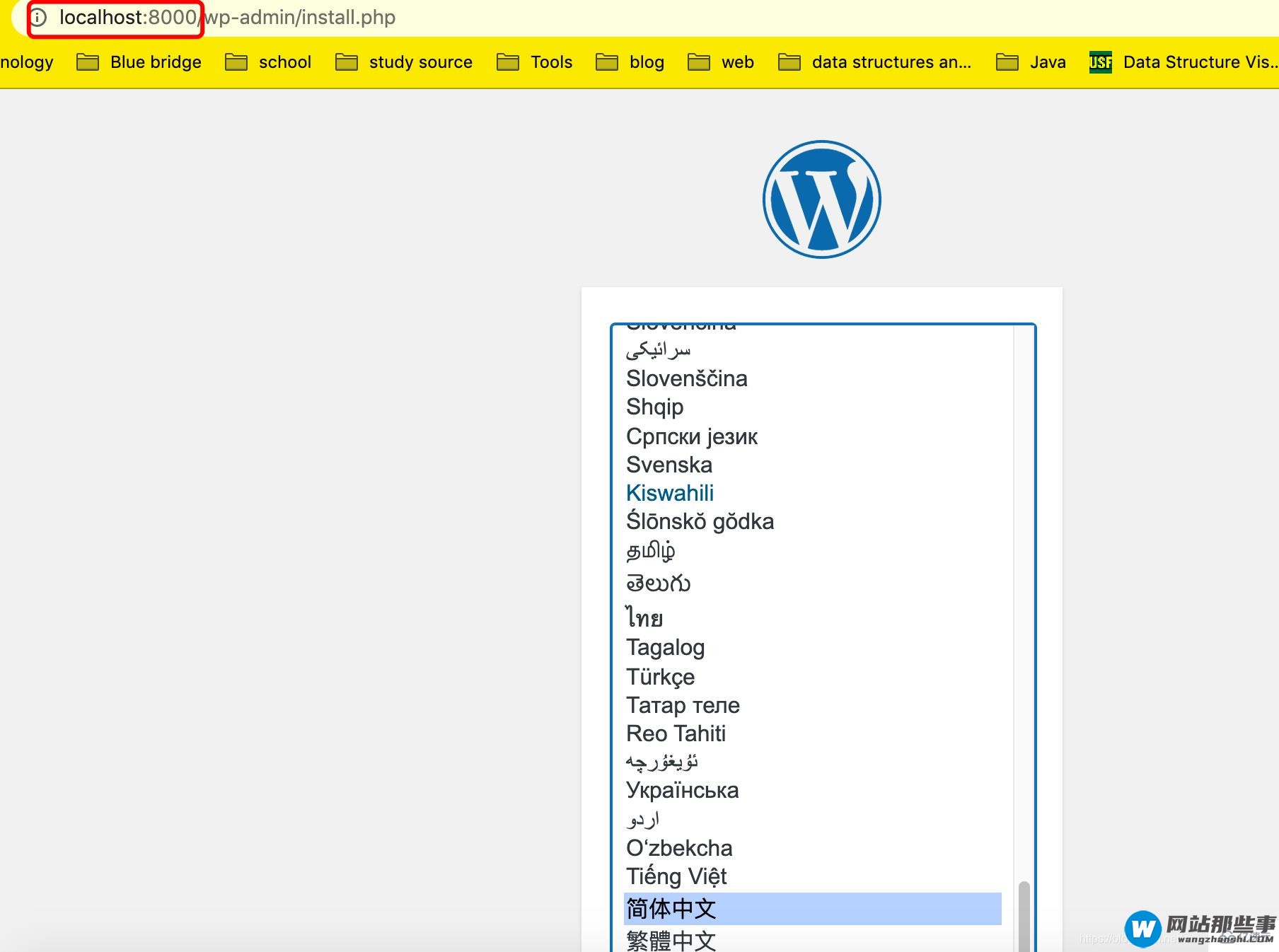Open the Java bookmark folder

(1031, 62)
